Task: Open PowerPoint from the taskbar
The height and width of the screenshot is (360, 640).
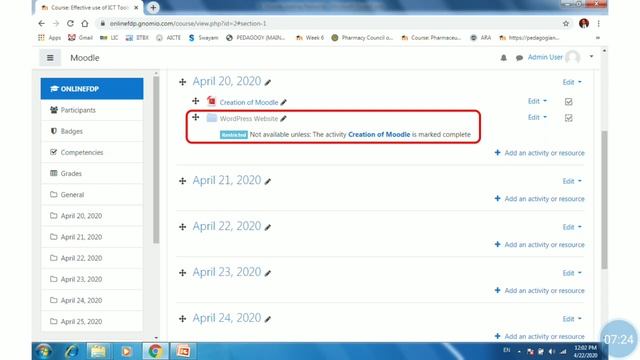Action: 183,351
